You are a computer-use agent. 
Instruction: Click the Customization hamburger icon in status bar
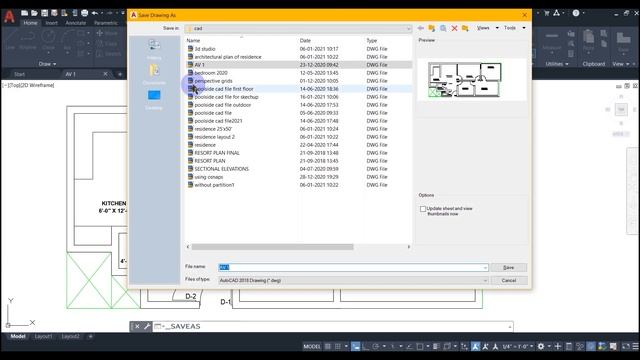tap(635, 347)
